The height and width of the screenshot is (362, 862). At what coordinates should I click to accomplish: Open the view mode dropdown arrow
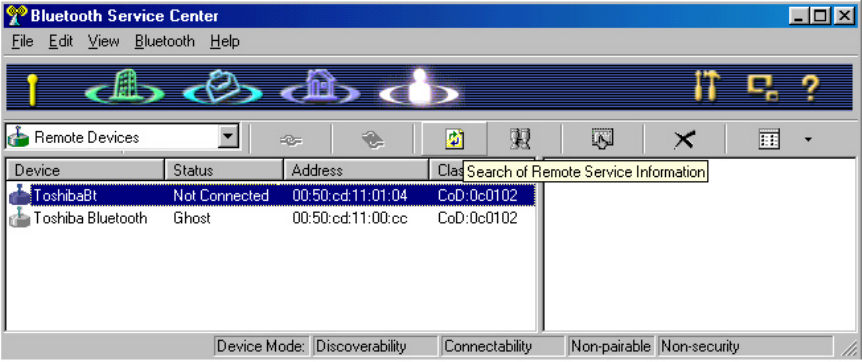[808, 140]
